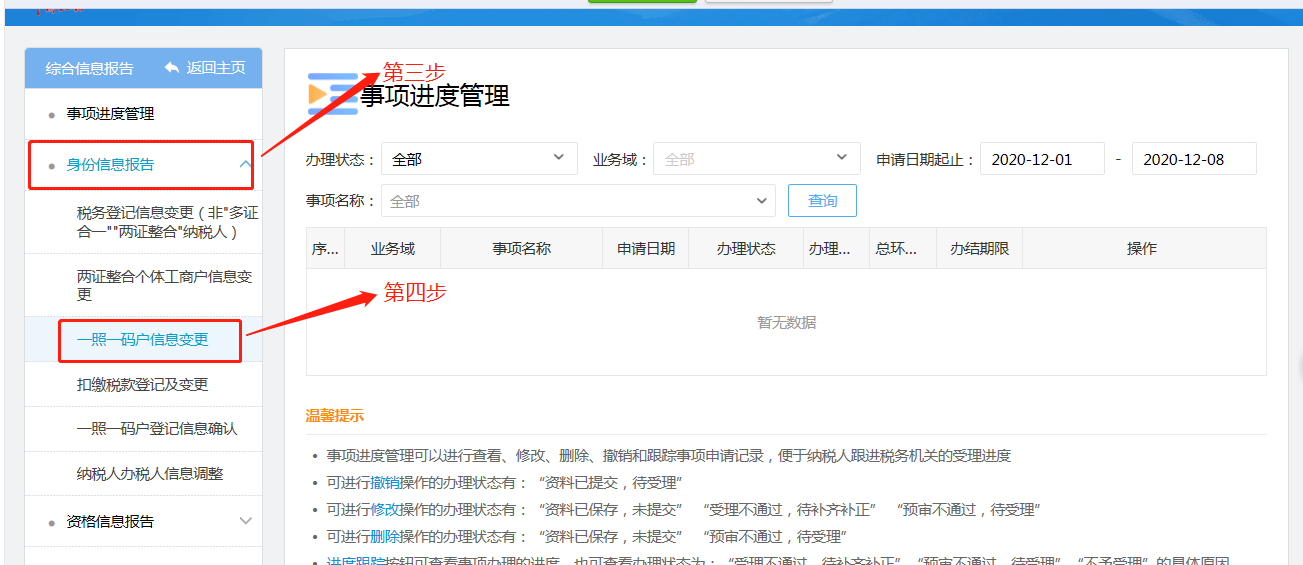
Task: Click the 申请日期 column header
Action: 645,249
